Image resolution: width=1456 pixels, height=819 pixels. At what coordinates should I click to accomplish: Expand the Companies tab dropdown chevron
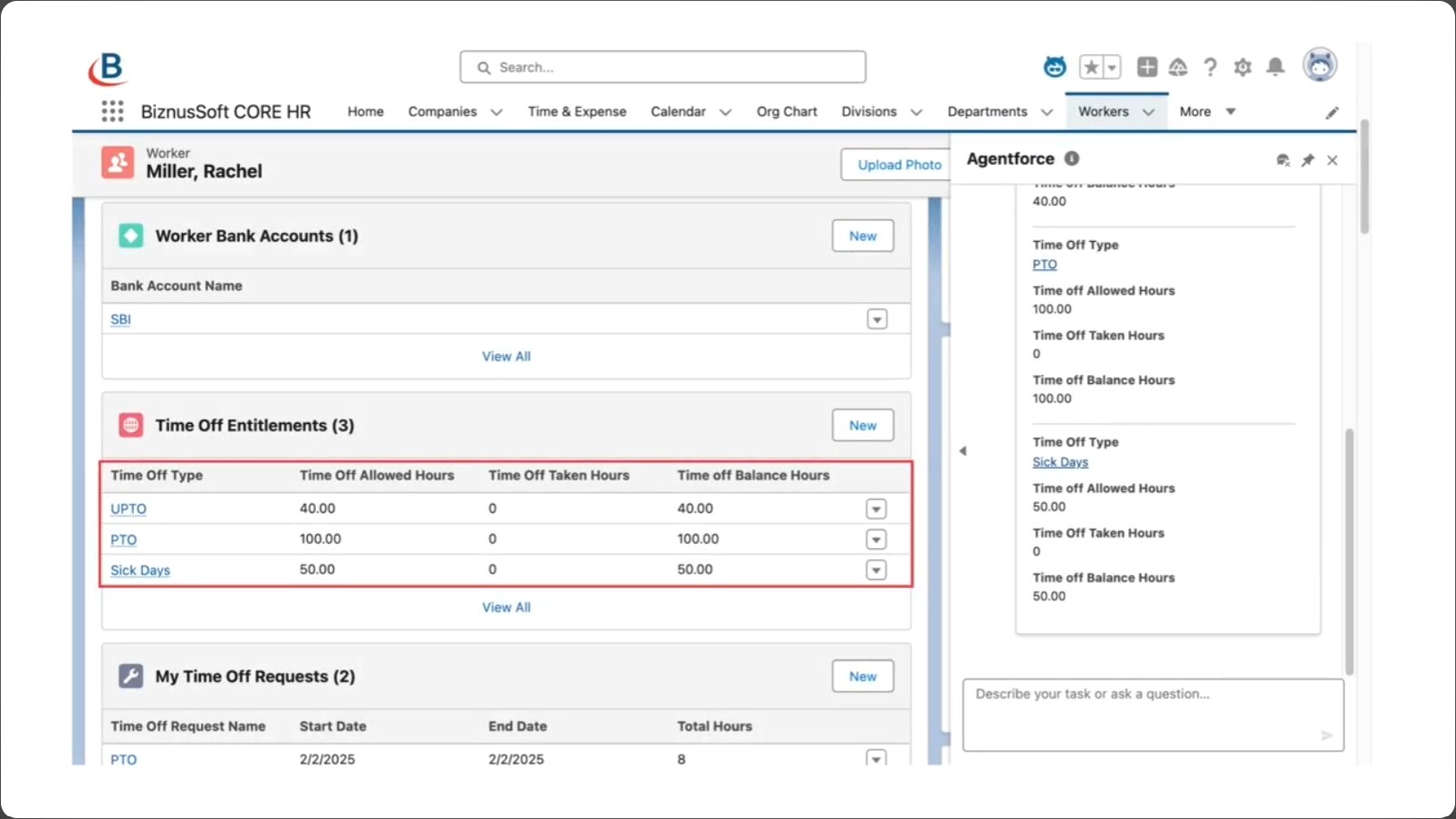tap(496, 112)
